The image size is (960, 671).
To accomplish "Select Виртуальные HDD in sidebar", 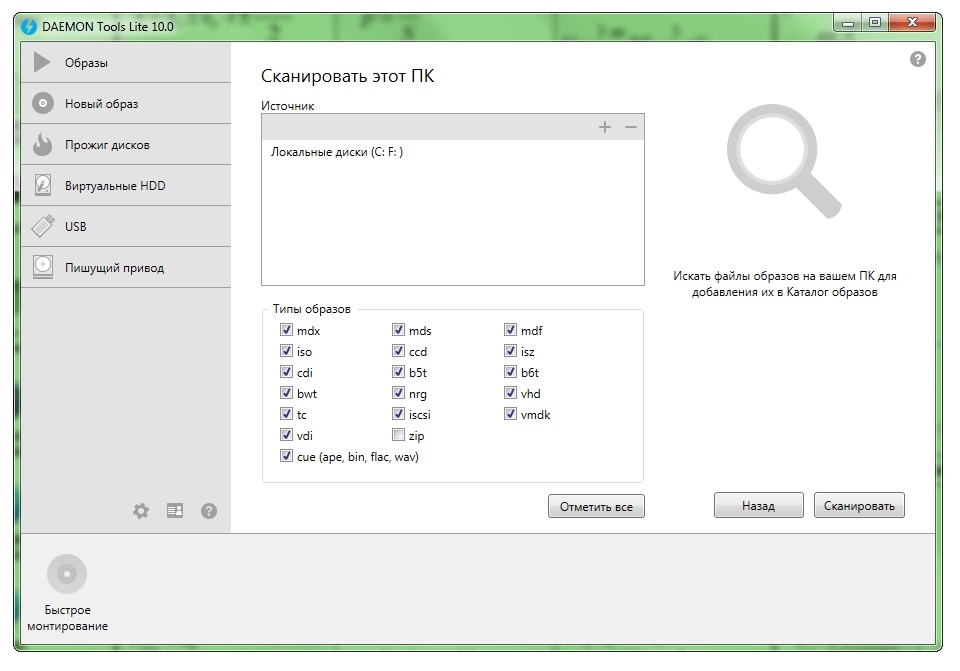I will tap(115, 186).
